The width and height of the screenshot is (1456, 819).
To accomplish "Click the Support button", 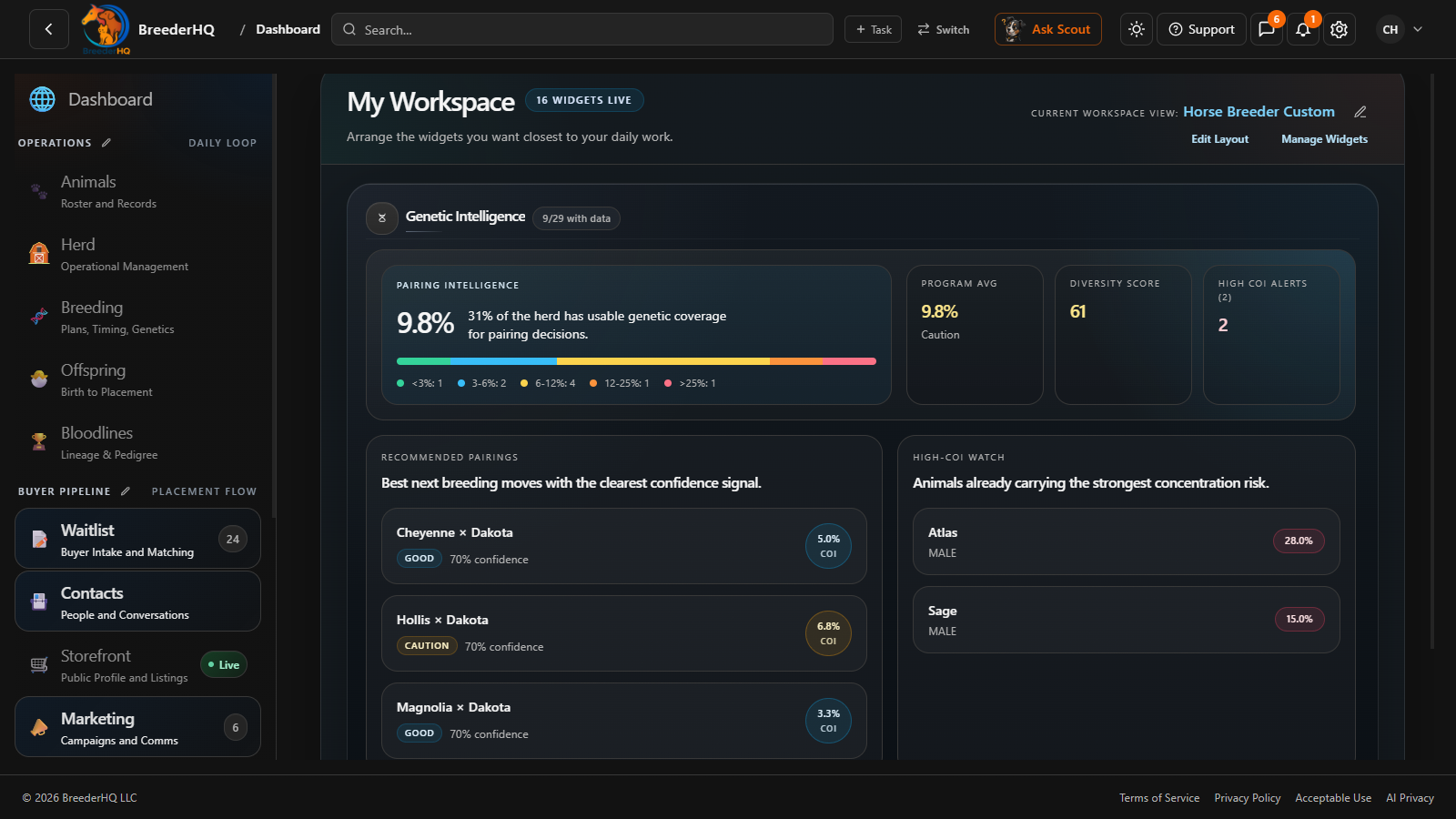I will [x=1201, y=29].
